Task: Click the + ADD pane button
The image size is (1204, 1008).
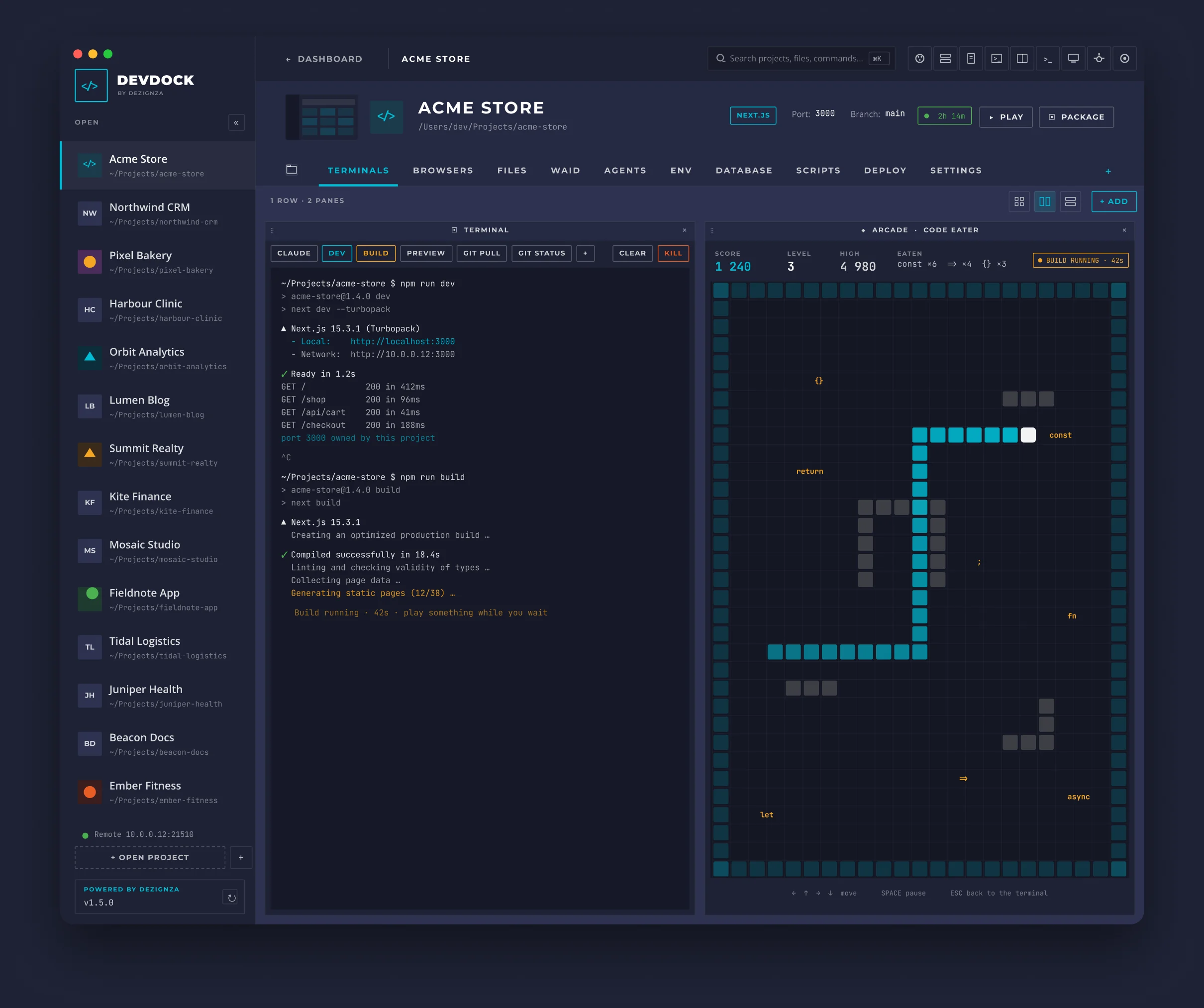Action: point(1113,202)
